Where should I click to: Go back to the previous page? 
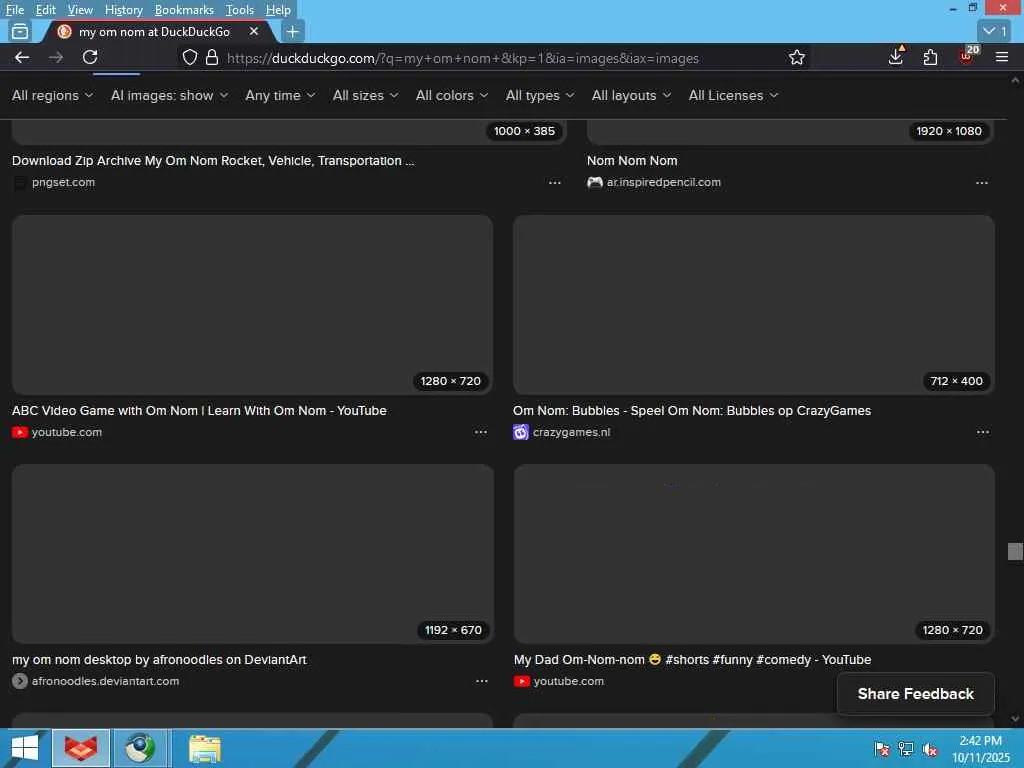22,57
